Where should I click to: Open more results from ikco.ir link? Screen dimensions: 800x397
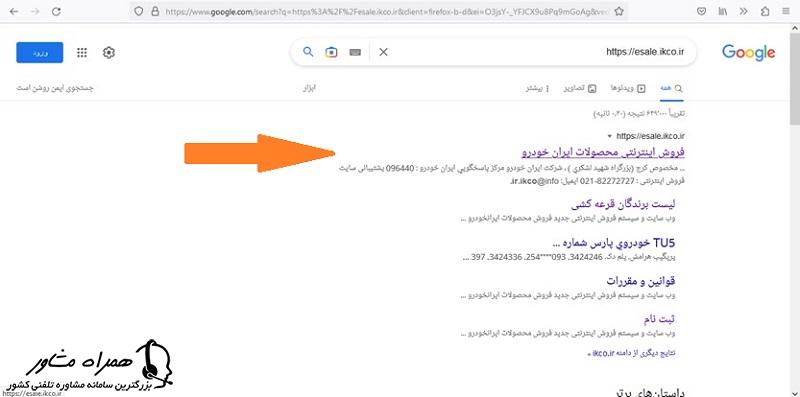tap(632, 353)
